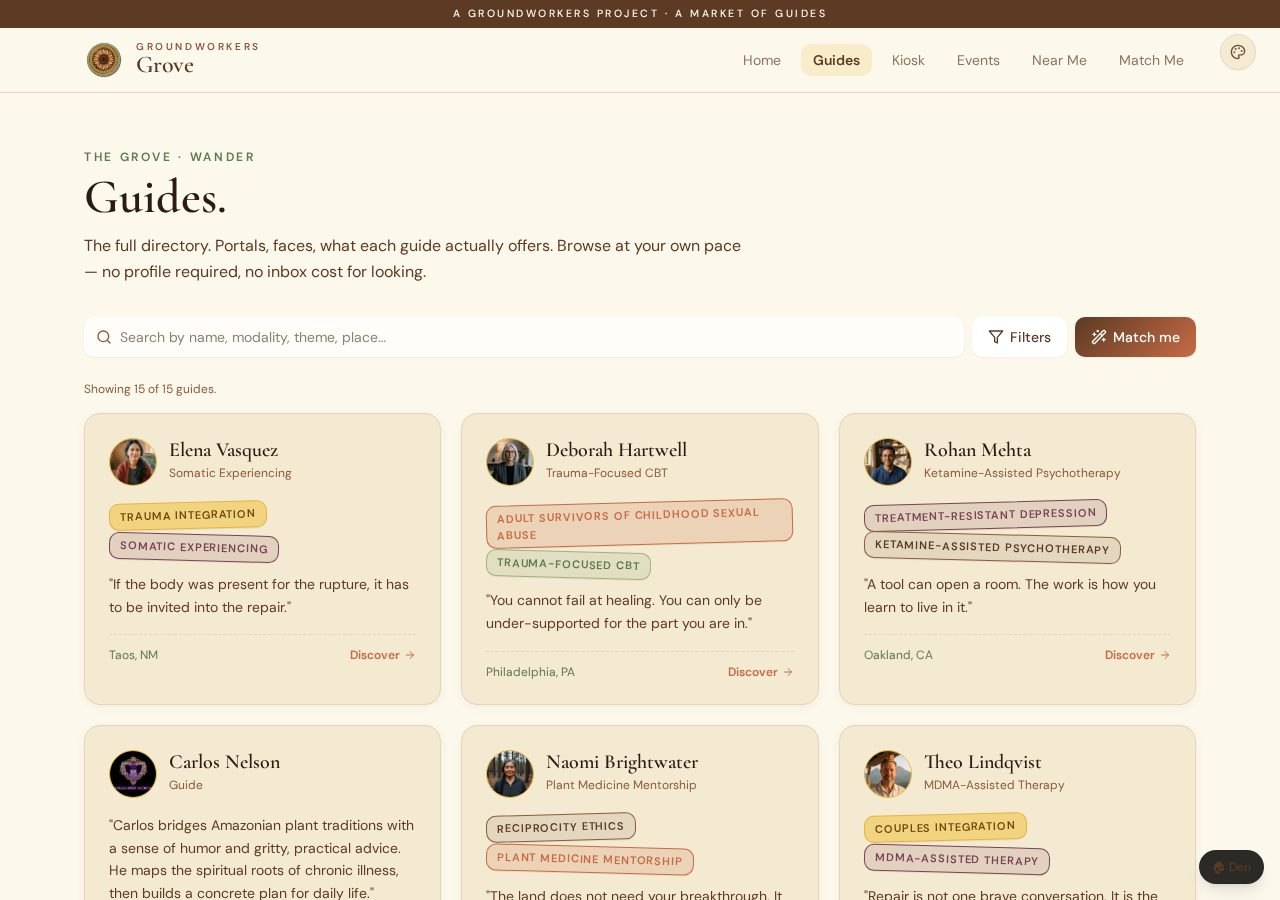The image size is (1280, 900).
Task: Click the Deborah Hartwell name heading
Action: pyautogui.click(x=616, y=450)
